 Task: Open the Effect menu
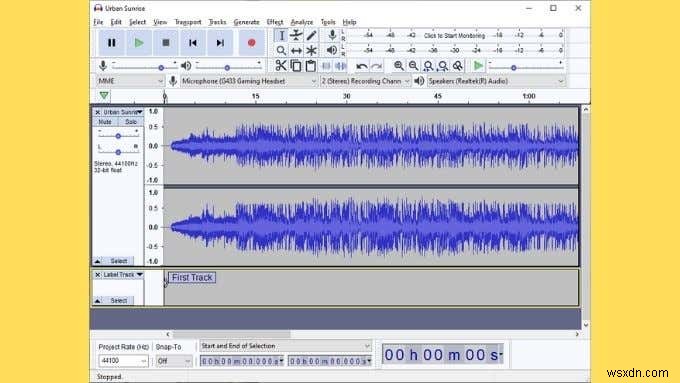(275, 22)
